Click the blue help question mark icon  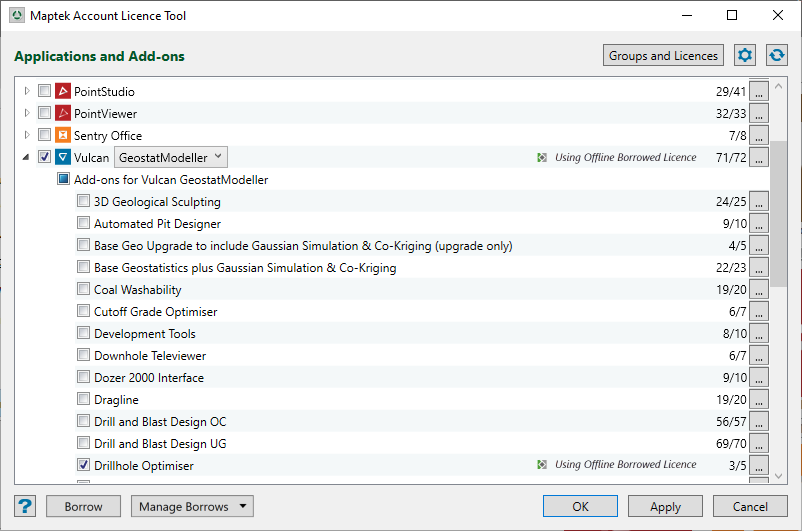coord(26,506)
